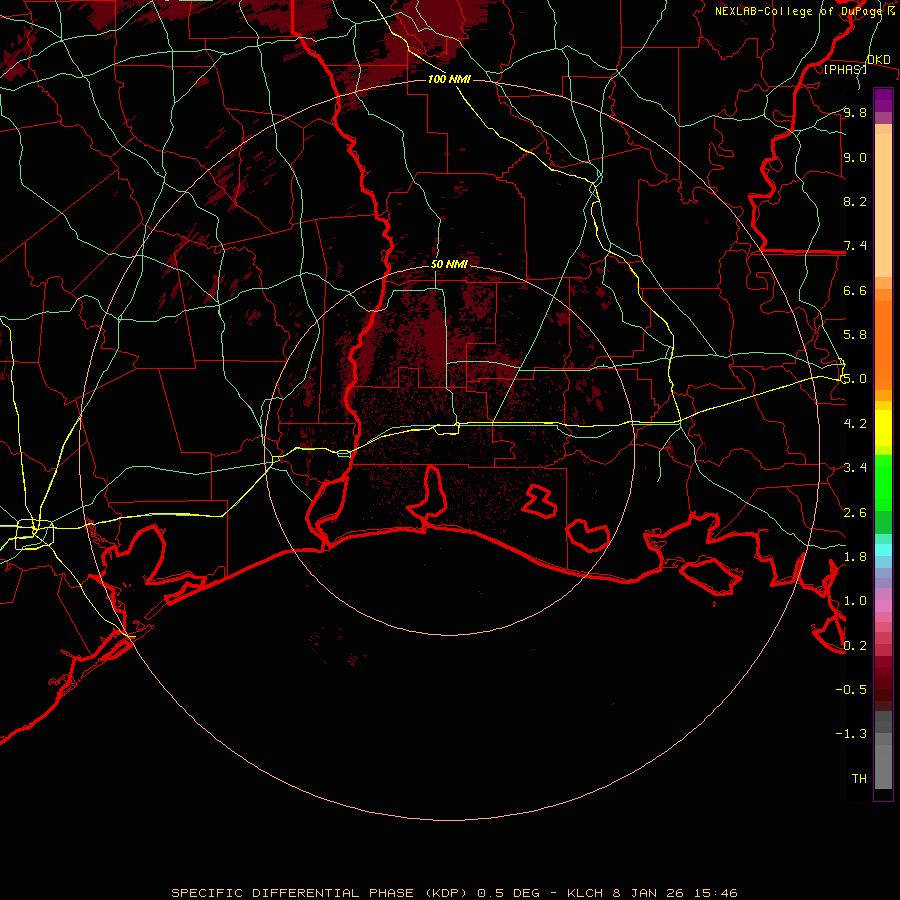The height and width of the screenshot is (900, 900).
Task: Click the 1.0 value on the color scale
Action: 855,601
